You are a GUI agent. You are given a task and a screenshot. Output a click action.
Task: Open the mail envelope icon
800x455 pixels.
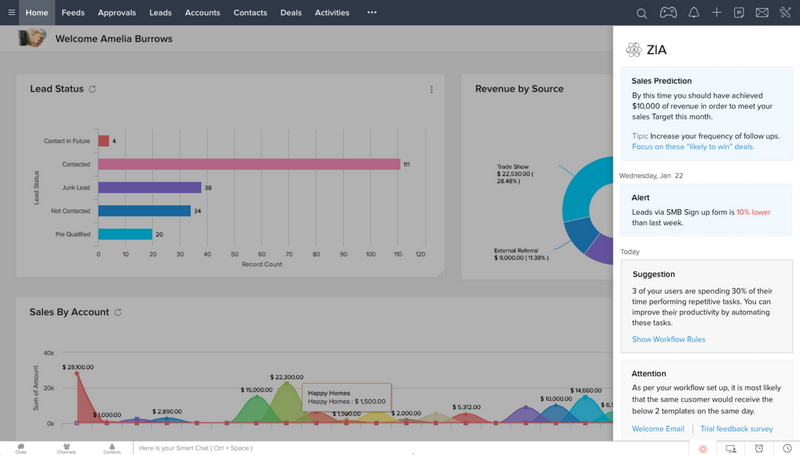click(762, 13)
